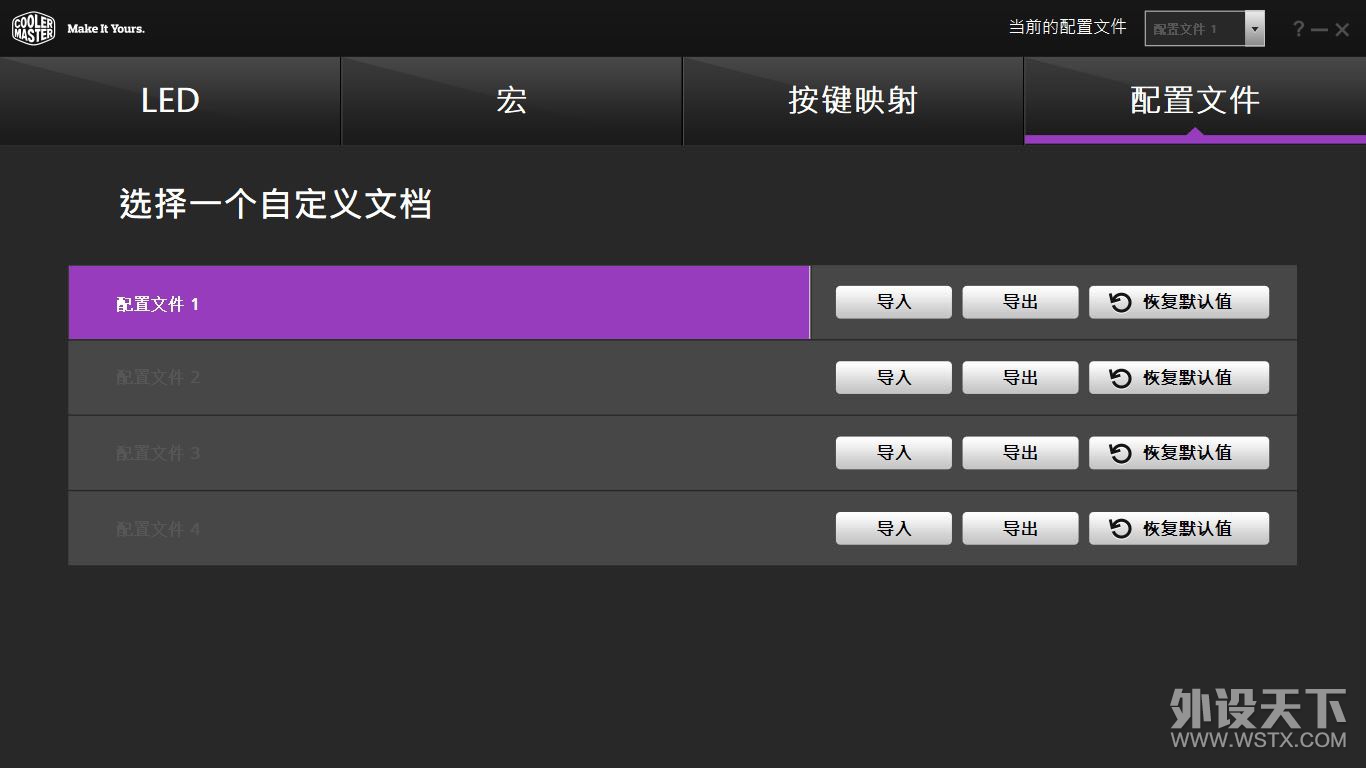Export 配置文件 4 with 导出
The width and height of the screenshot is (1366, 768).
pos(1020,529)
